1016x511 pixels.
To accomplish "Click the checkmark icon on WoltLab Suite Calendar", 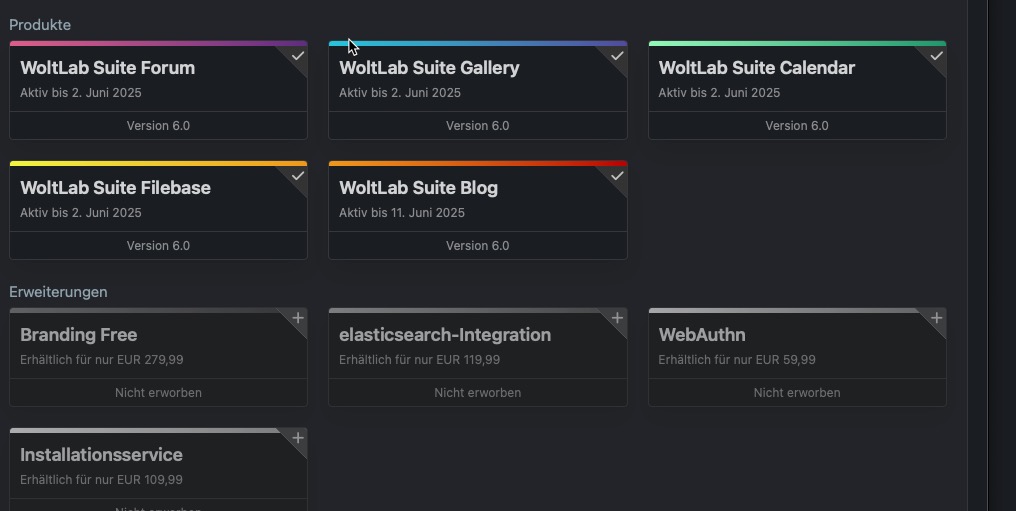I will pos(936,56).
